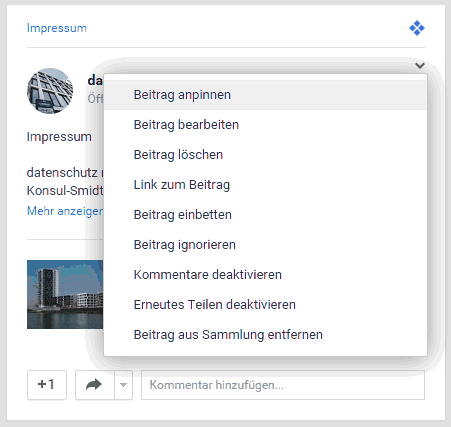Open the share options dropdown arrow

point(124,385)
